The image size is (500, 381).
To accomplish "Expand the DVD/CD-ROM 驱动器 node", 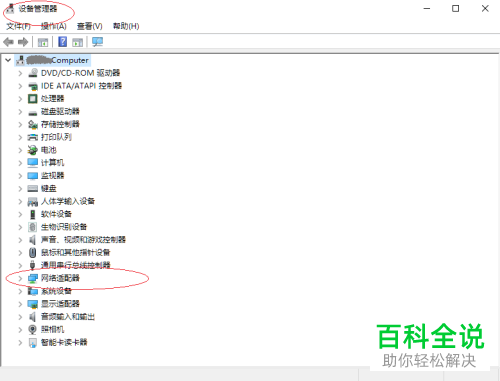I will pos(20,73).
